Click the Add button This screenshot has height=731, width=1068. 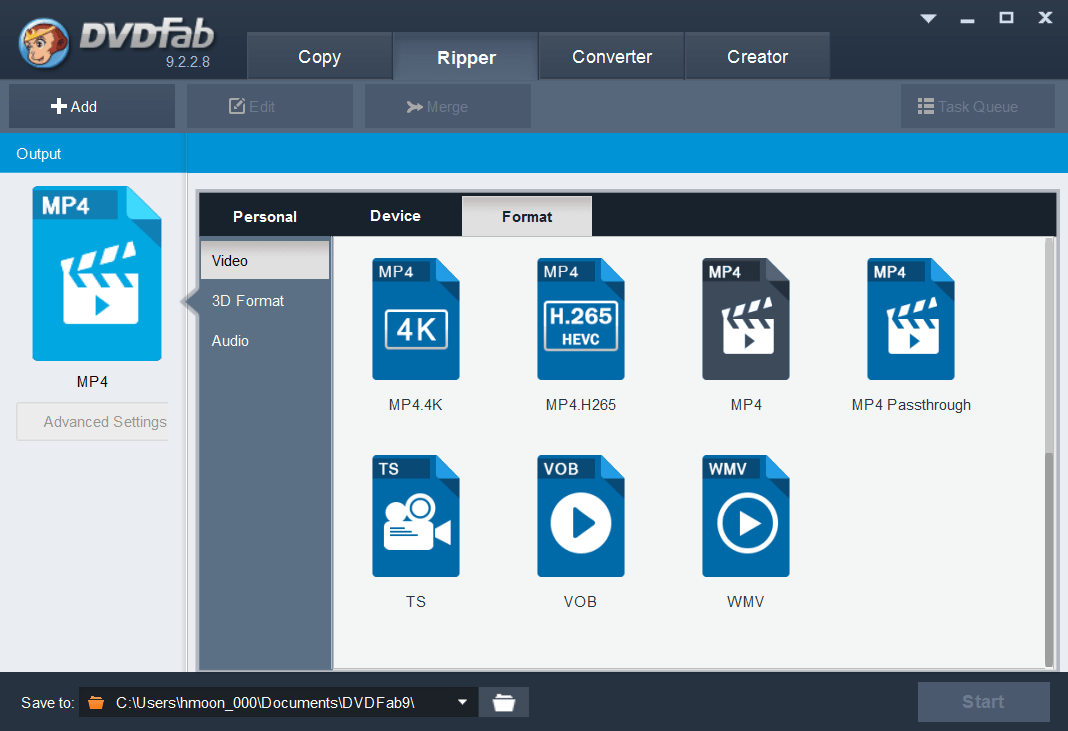tap(92, 106)
